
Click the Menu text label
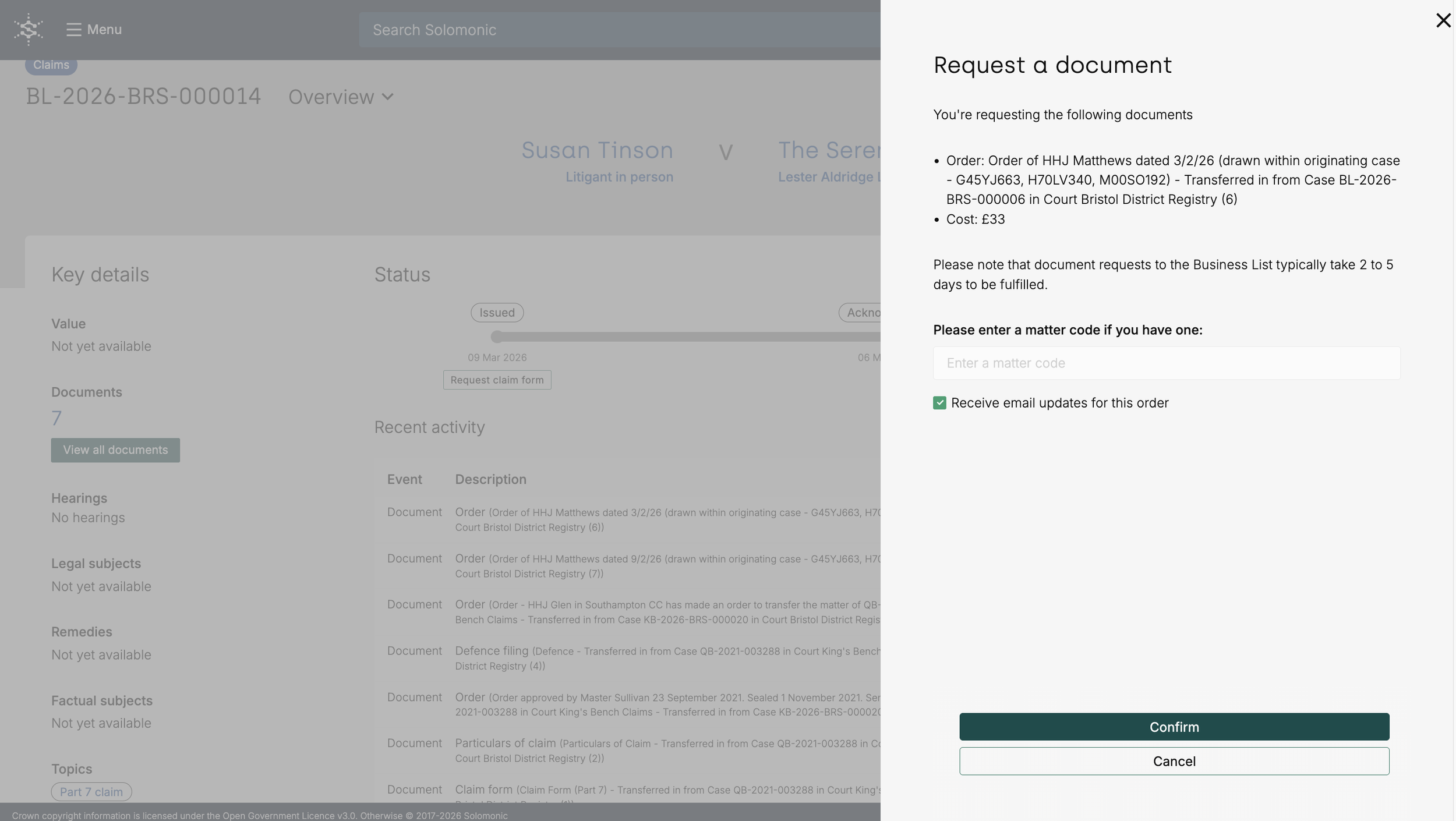(104, 30)
